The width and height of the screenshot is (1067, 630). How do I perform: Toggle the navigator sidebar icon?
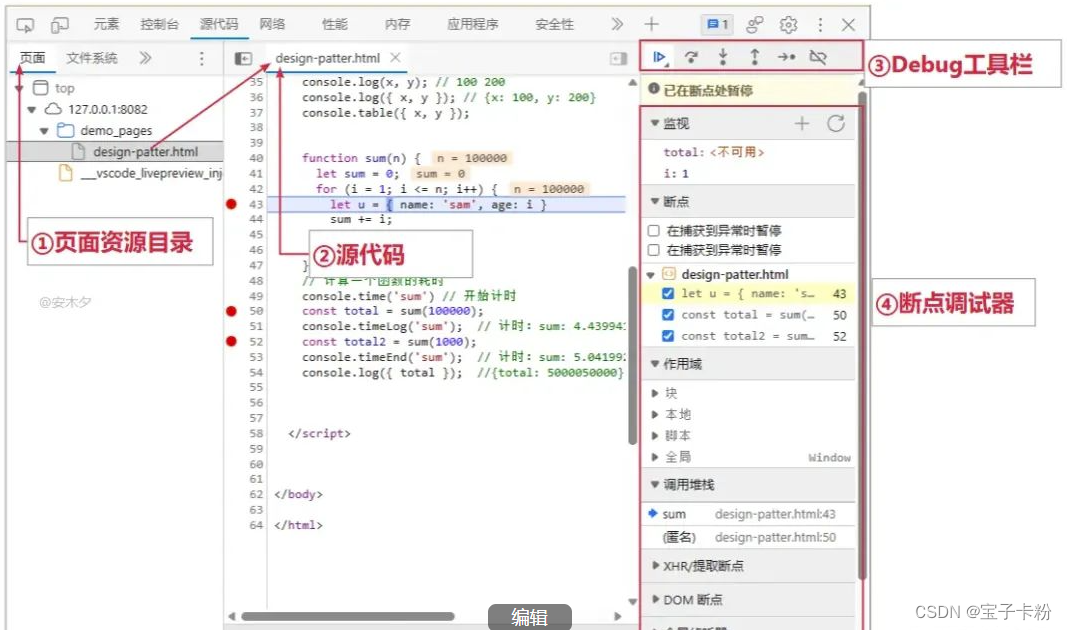click(243, 59)
